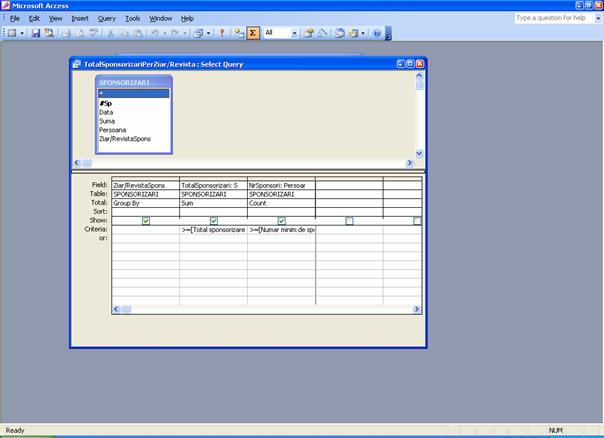Open the View design icon in the toolbar

10,33
